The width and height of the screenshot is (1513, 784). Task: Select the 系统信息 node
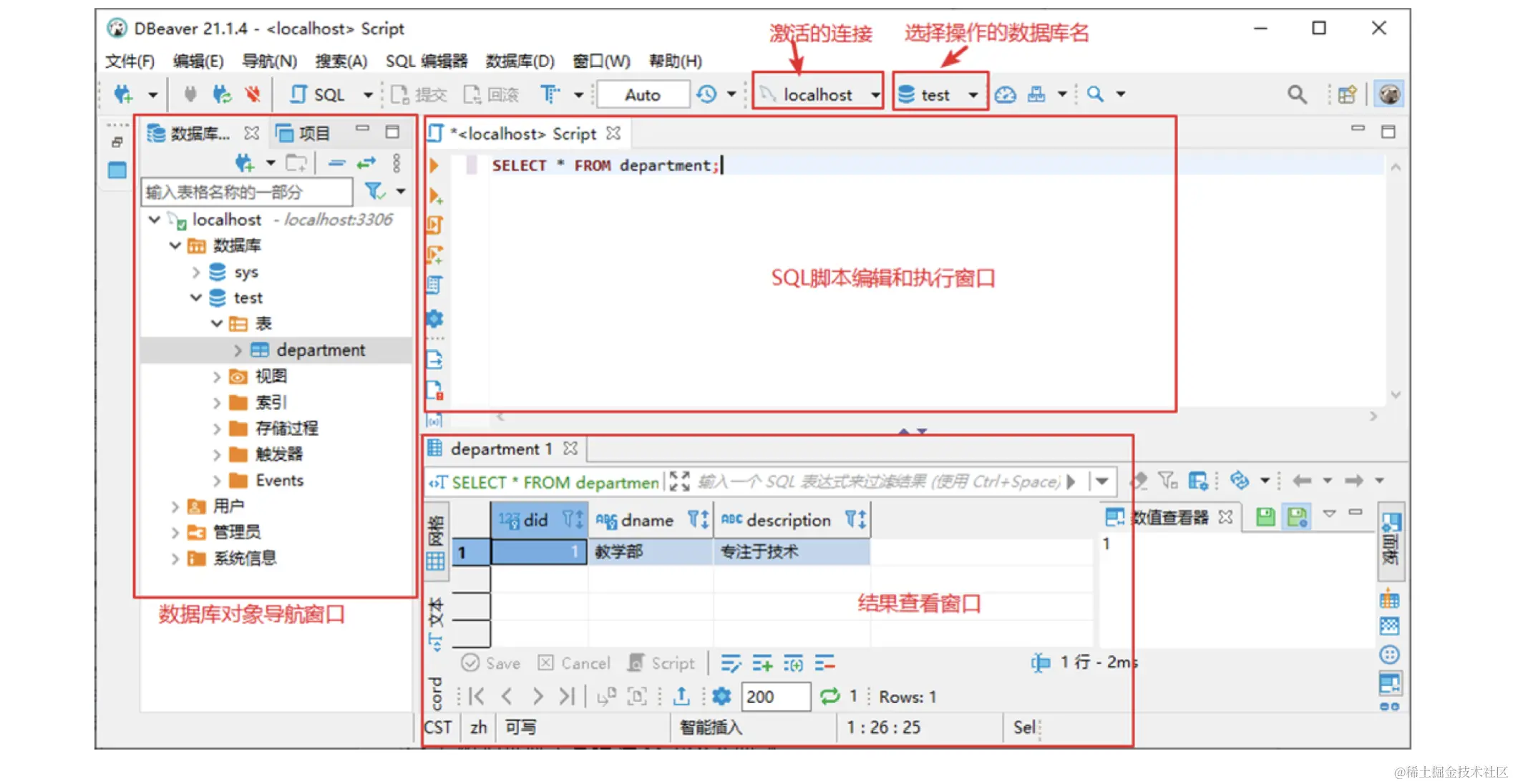pyautogui.click(x=245, y=558)
